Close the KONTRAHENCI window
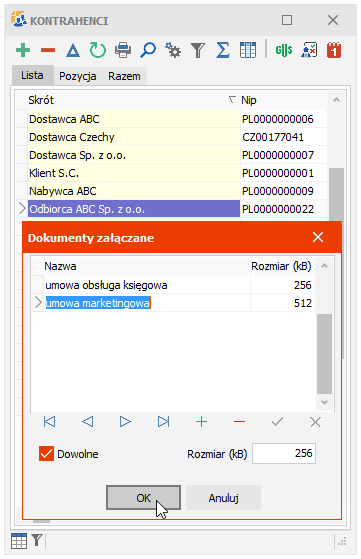 tap(333, 20)
